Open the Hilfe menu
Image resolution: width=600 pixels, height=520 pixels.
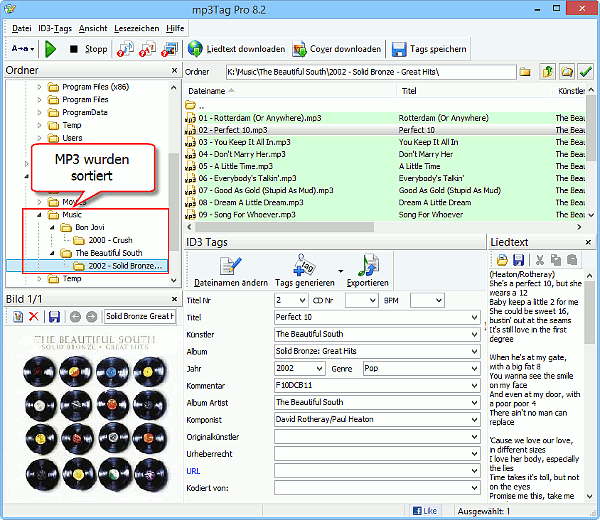175,28
